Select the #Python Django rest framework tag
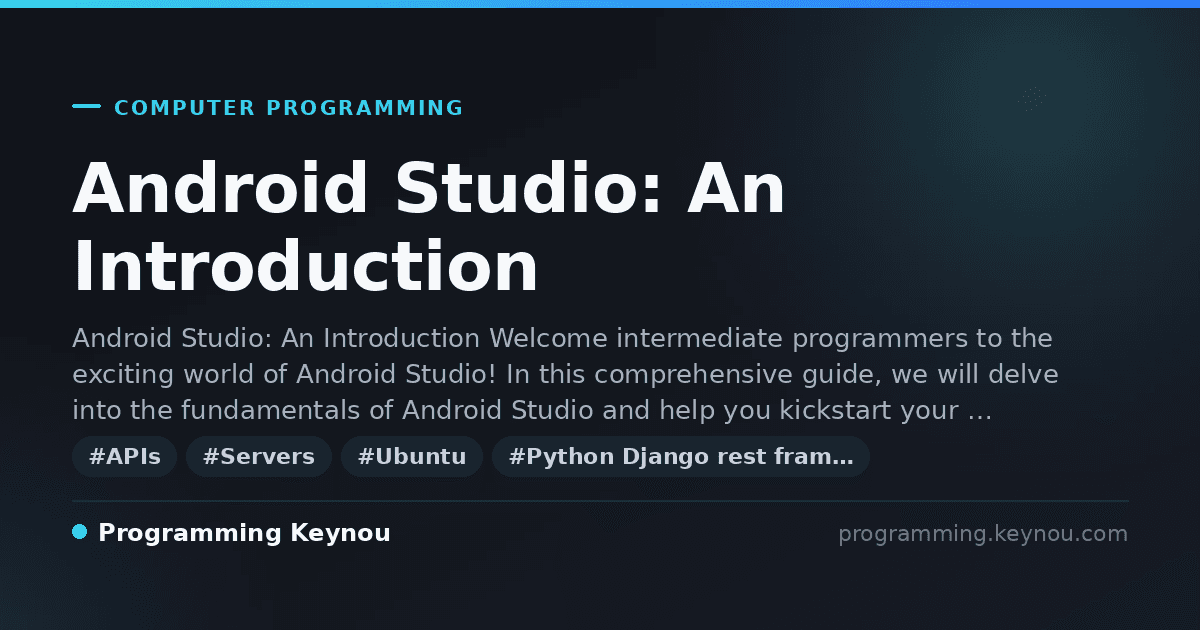Image resolution: width=1200 pixels, height=630 pixels. pos(681,457)
